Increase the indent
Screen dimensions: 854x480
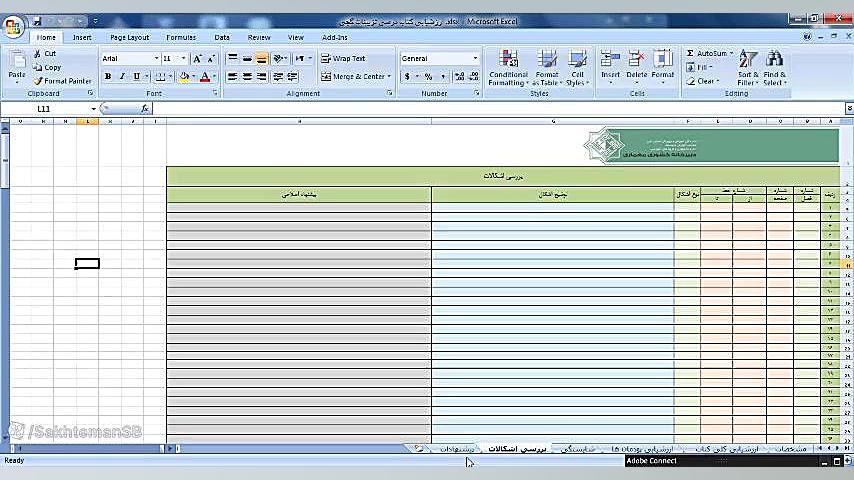[293, 76]
